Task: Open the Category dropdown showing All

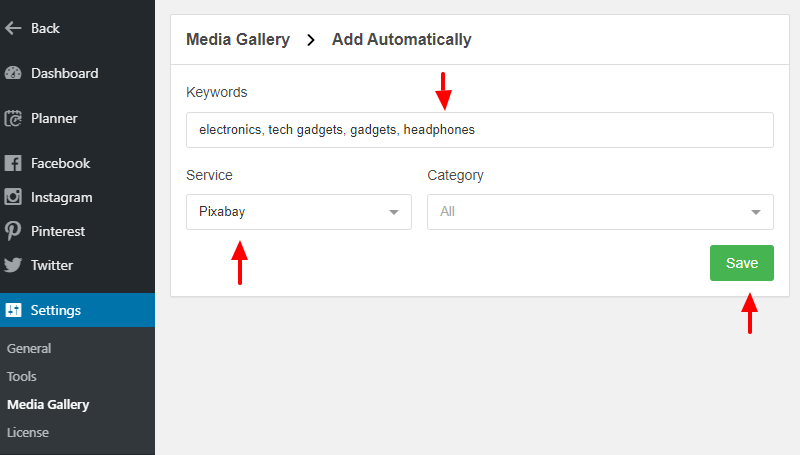Action: [600, 212]
